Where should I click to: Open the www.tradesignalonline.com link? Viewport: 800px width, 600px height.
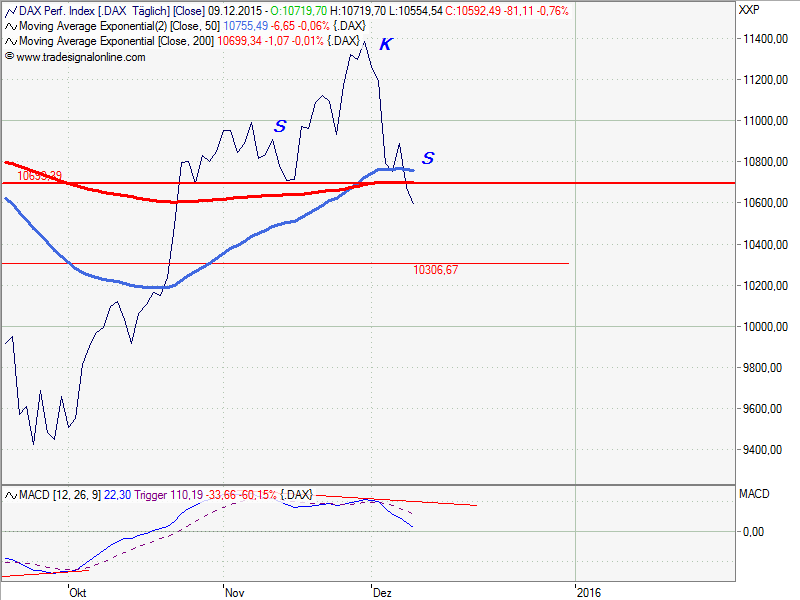click(x=81, y=57)
